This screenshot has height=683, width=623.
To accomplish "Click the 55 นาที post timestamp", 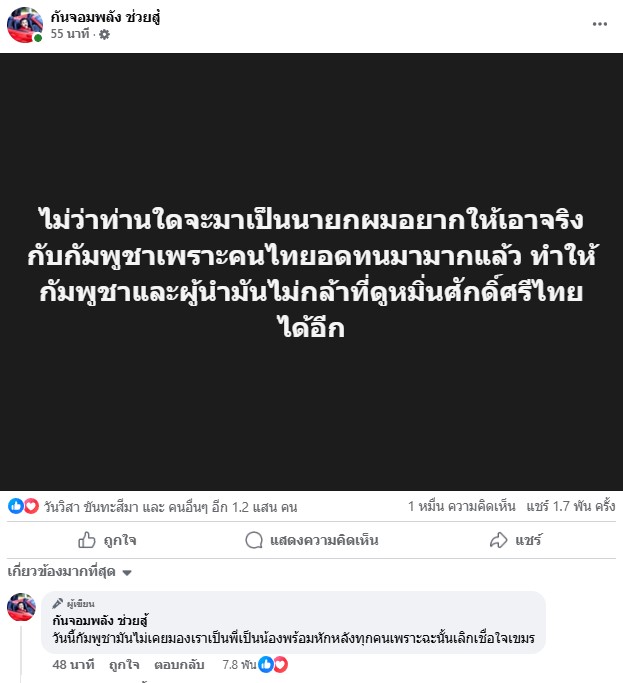I will (x=70, y=34).
